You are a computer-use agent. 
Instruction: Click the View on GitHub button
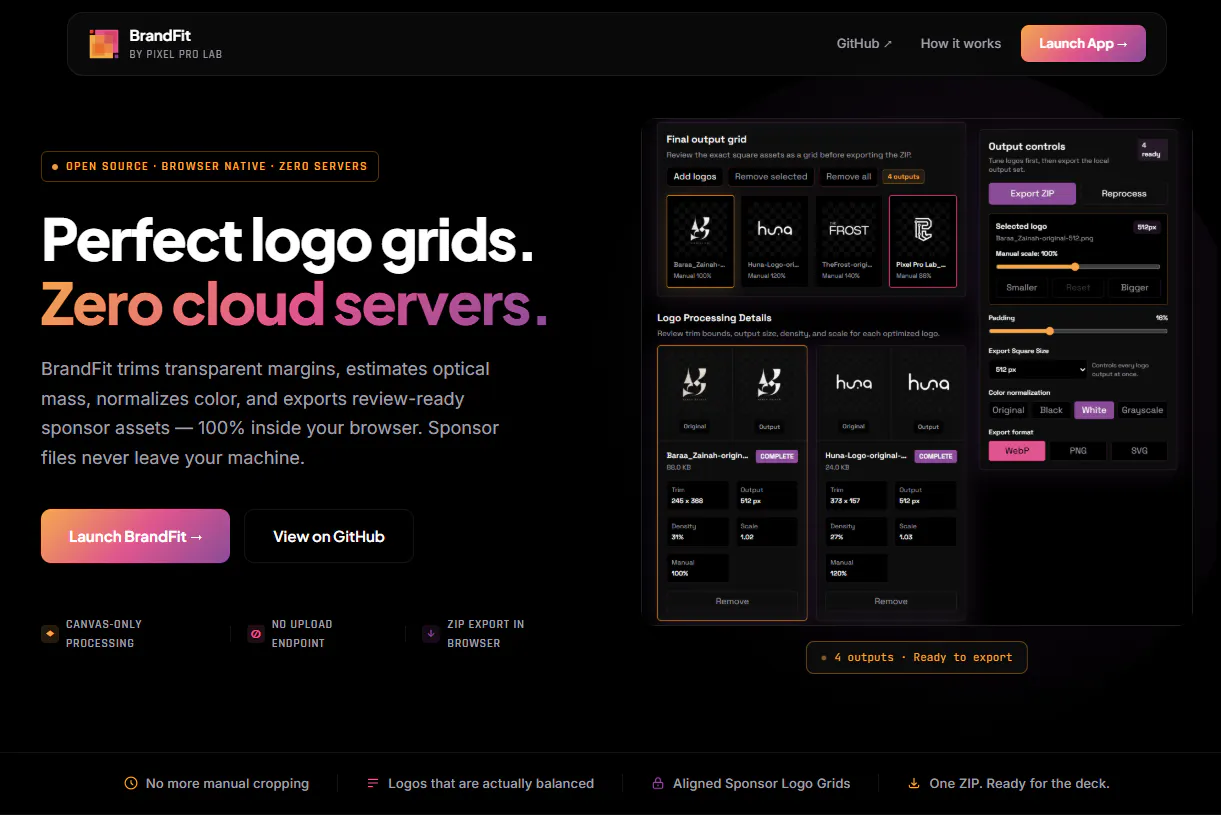coord(329,536)
